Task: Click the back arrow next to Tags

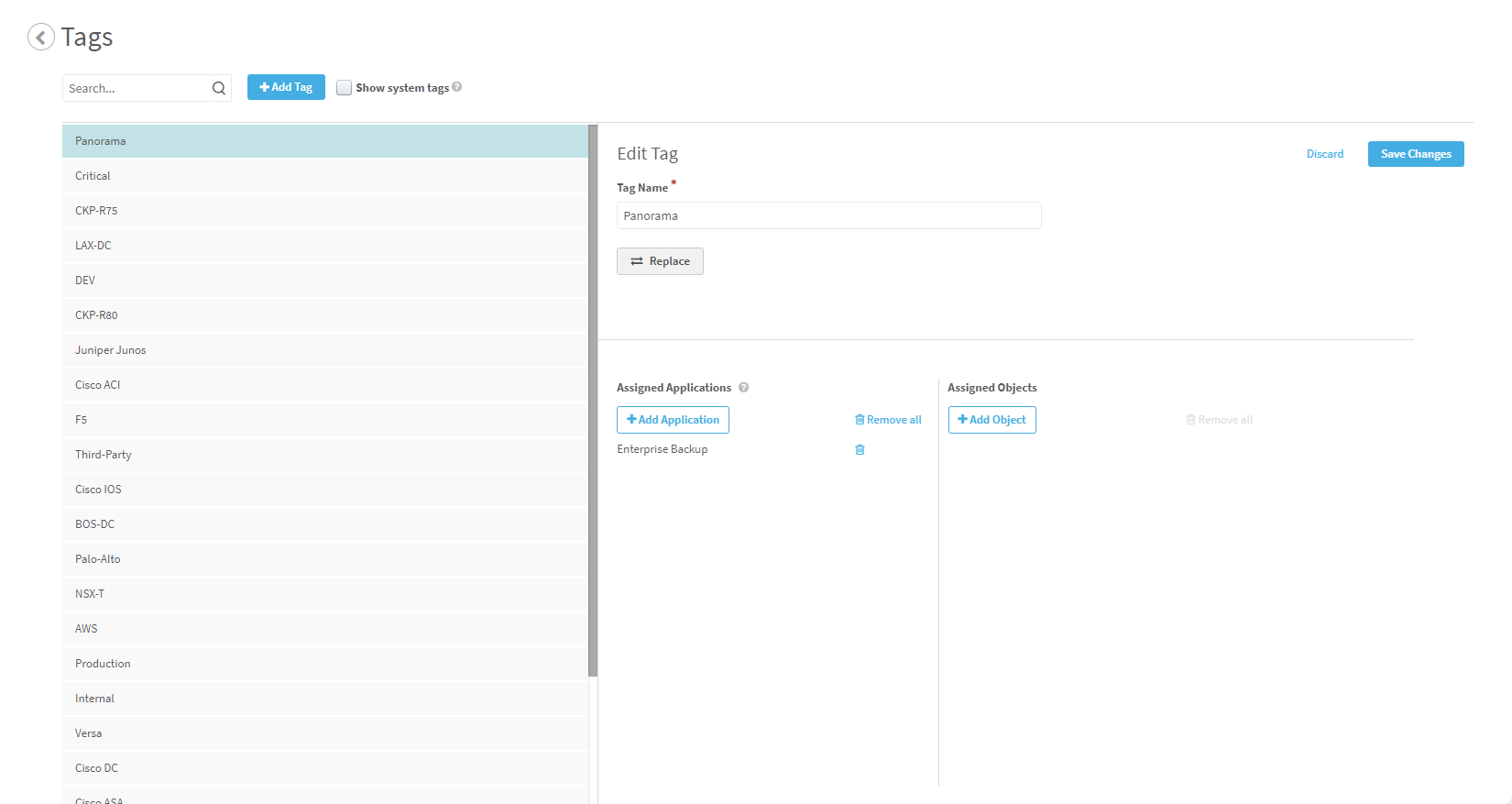Action: [x=41, y=37]
